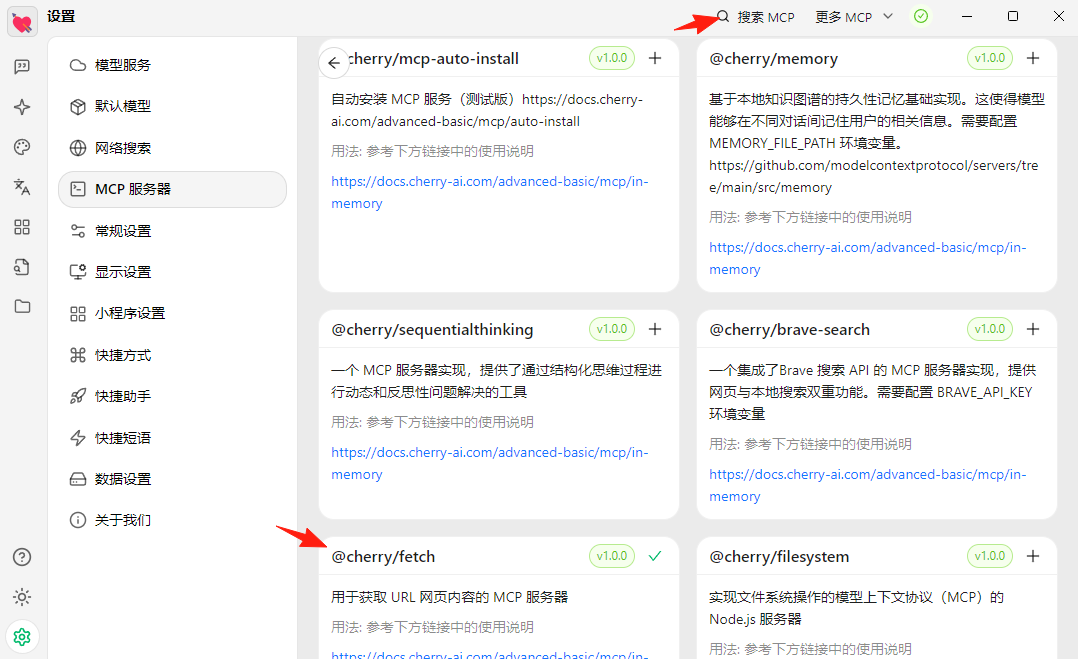Select 显示设置 settings menu item
Image resolution: width=1078 pixels, height=659 pixels.
coord(173,272)
